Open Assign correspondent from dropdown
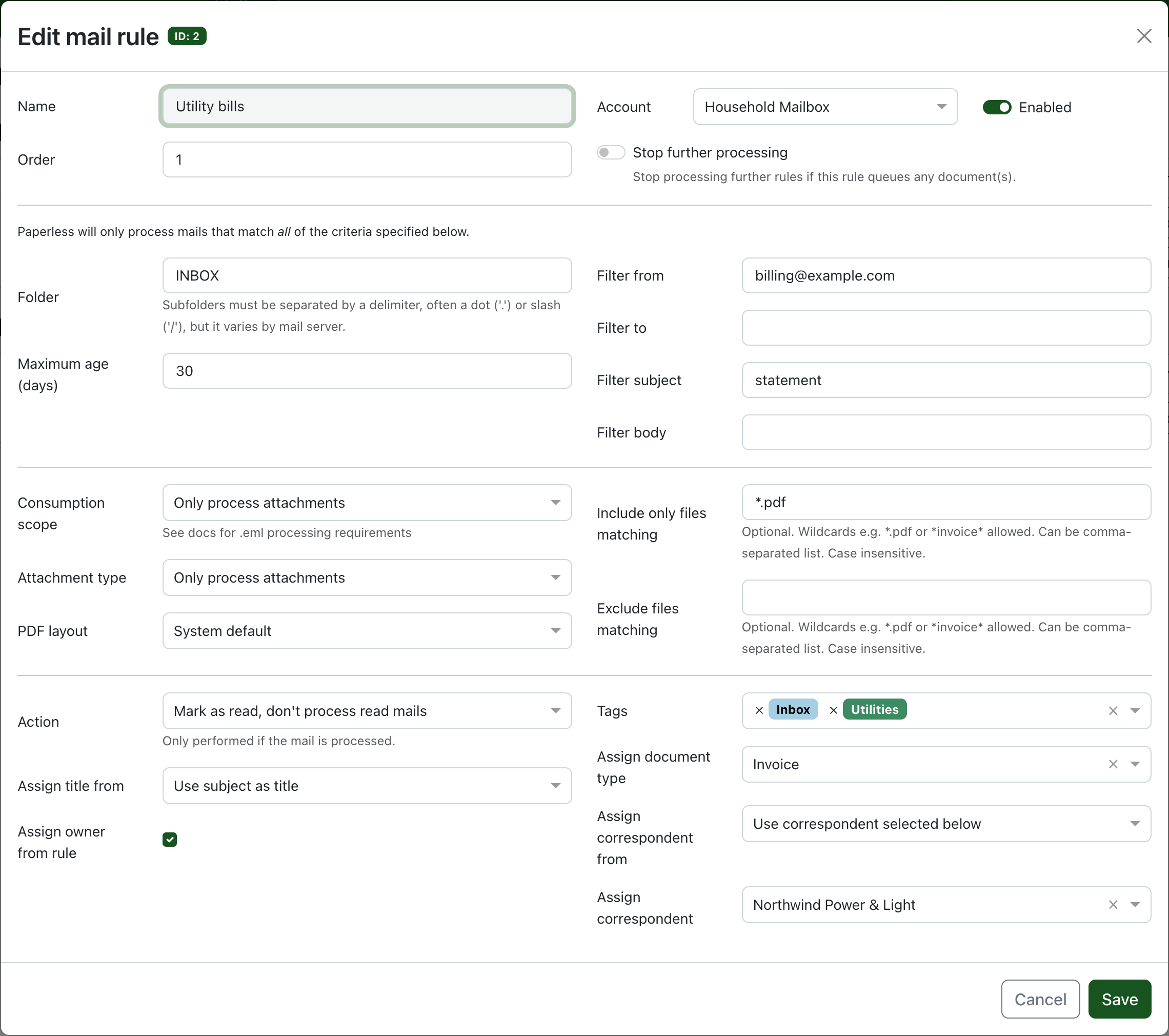The height and width of the screenshot is (1036, 1169). pos(946,823)
